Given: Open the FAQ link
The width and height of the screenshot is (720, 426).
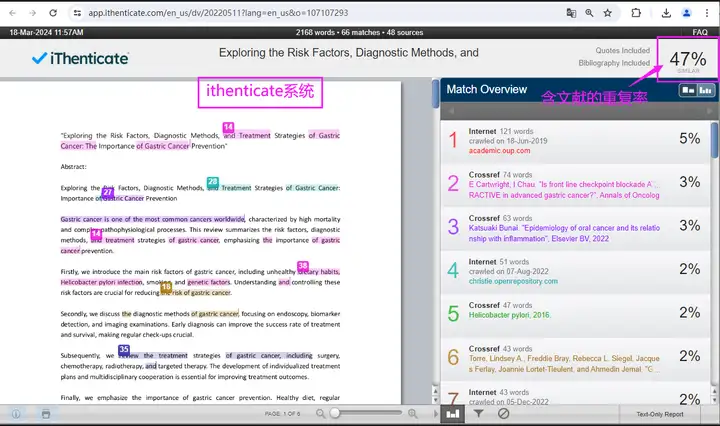Looking at the screenshot, I should (x=700, y=32).
